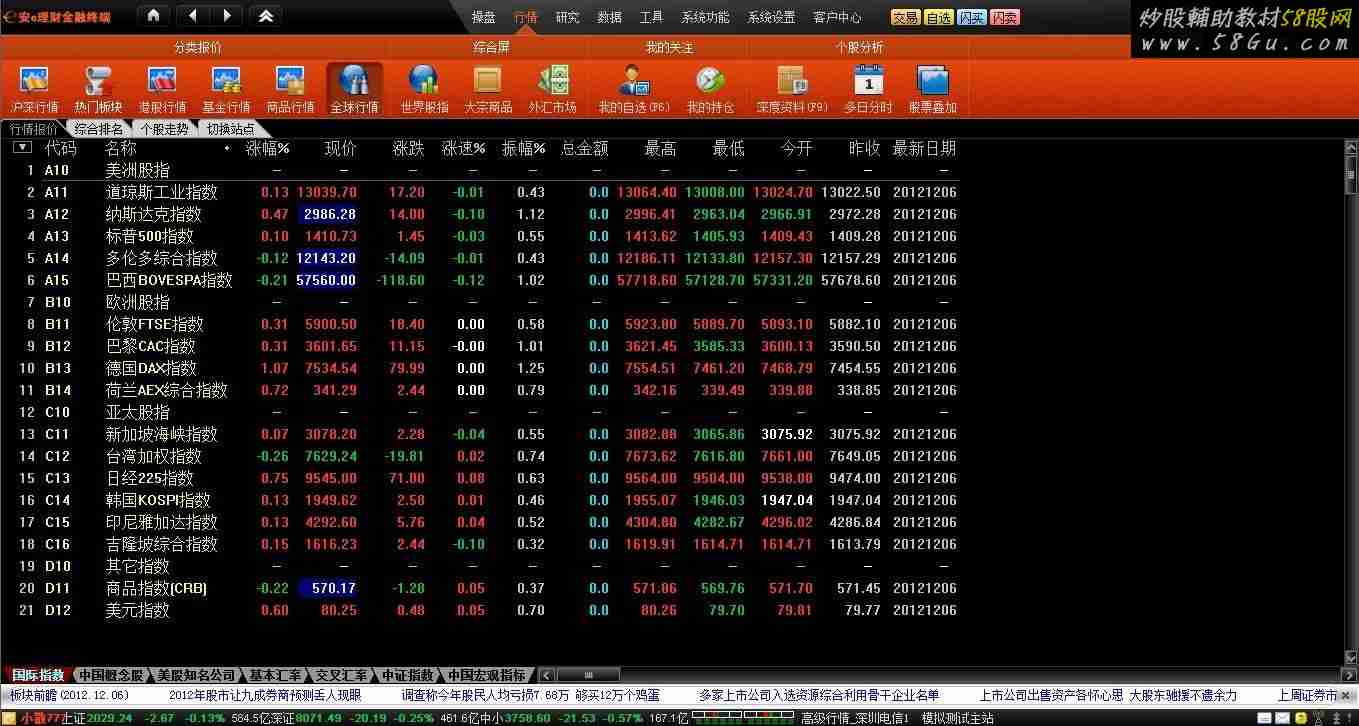The height and width of the screenshot is (726, 1359).
Task: Open 港股行情 Hong Kong quotes icon
Action: [162, 90]
